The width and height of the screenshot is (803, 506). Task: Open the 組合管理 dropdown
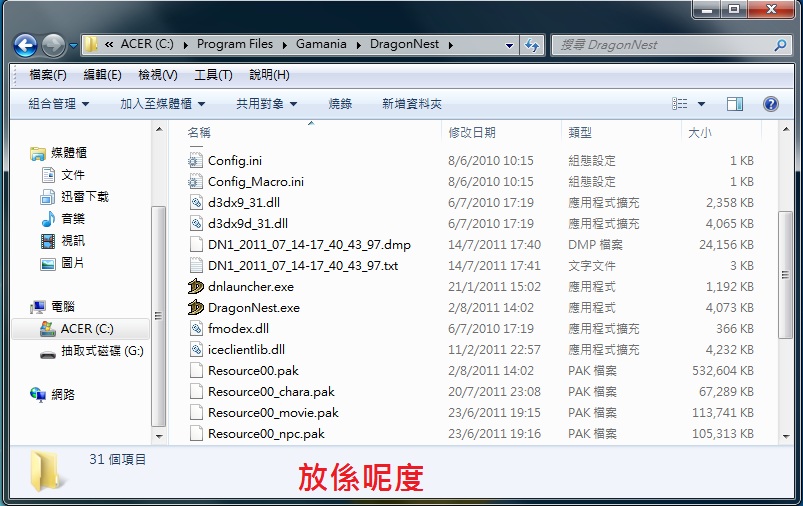pyautogui.click(x=58, y=104)
